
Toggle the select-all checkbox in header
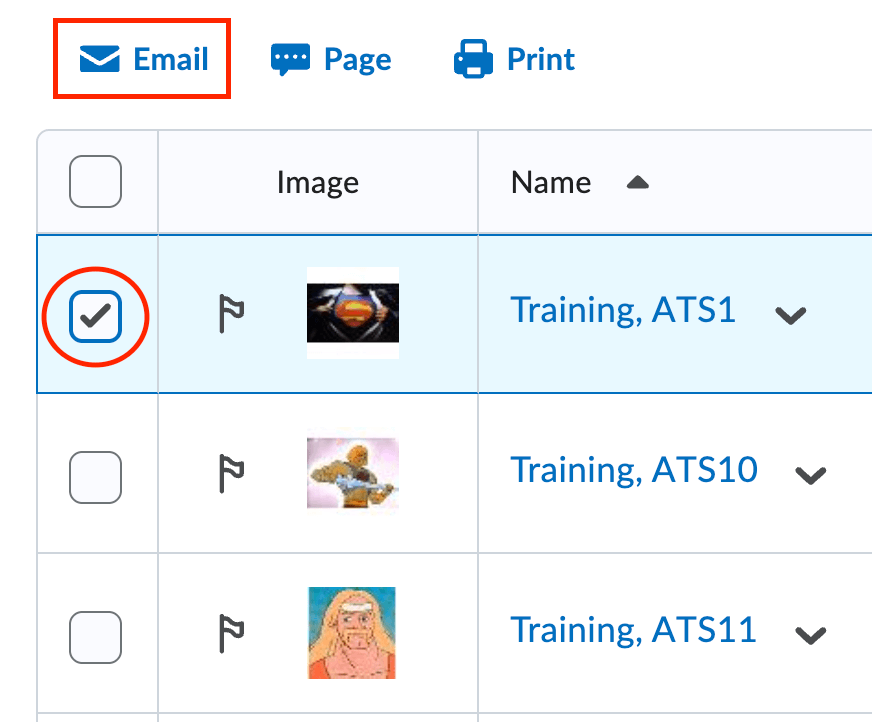[96, 182]
